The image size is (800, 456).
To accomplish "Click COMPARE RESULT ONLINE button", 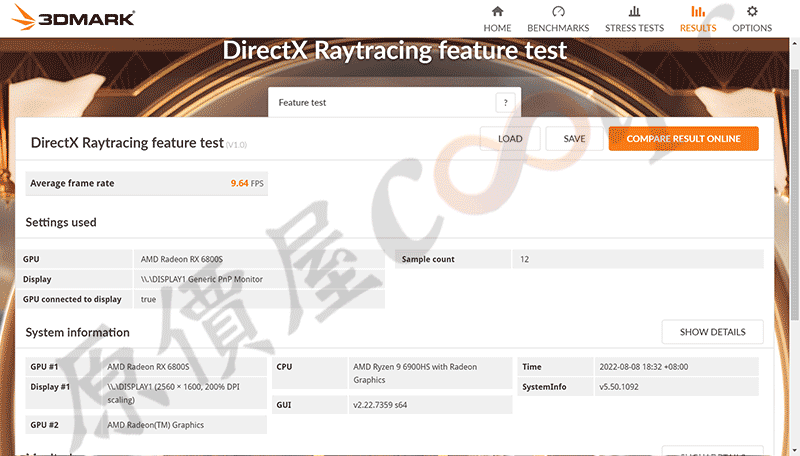I will point(683,139).
